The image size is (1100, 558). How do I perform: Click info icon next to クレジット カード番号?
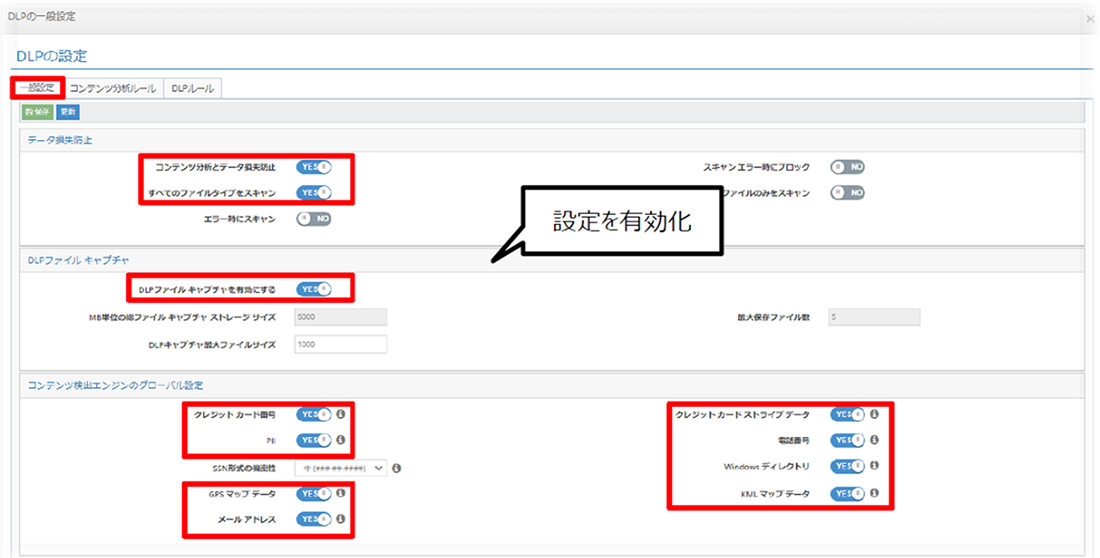[341, 414]
